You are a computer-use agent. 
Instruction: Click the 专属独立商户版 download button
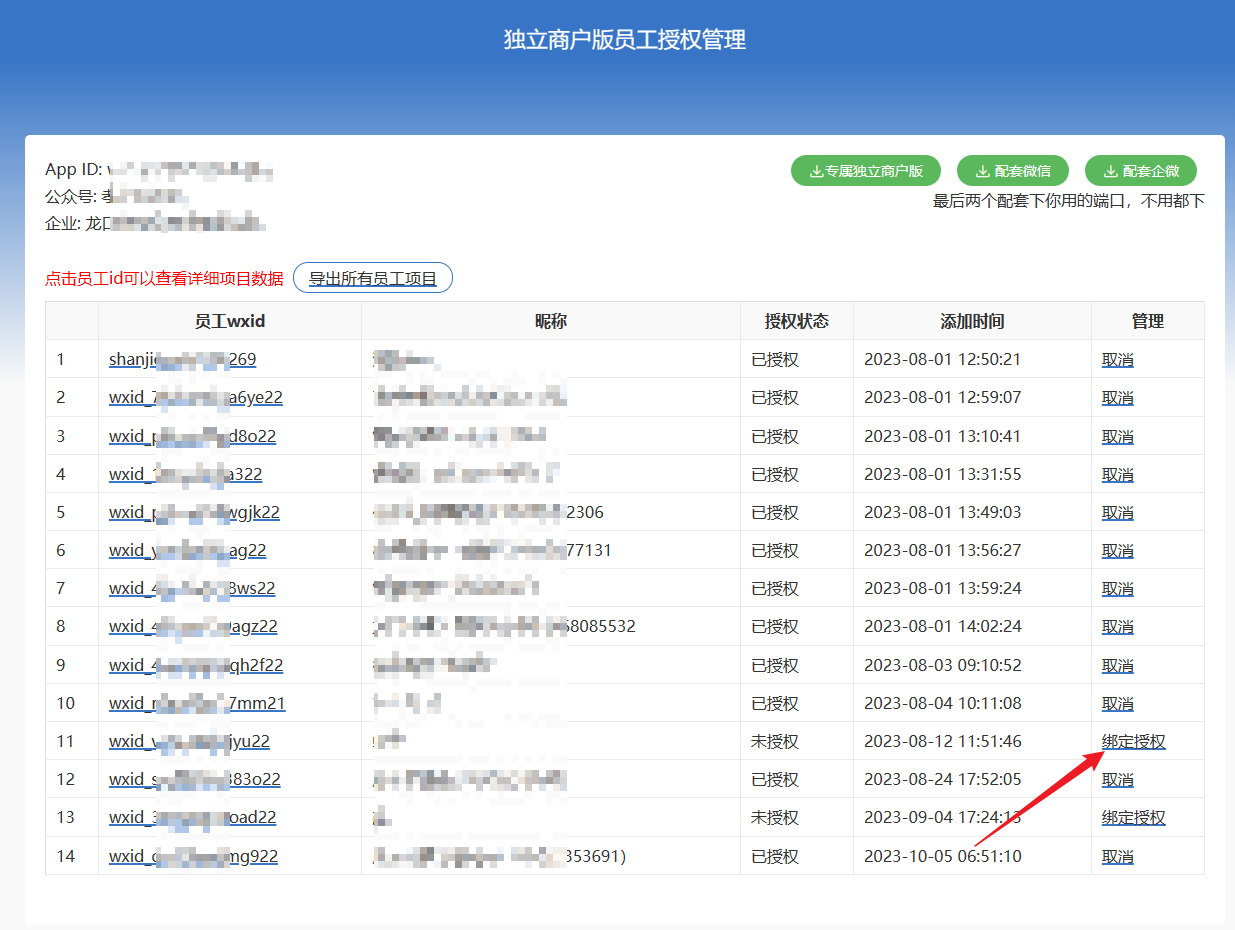(865, 171)
